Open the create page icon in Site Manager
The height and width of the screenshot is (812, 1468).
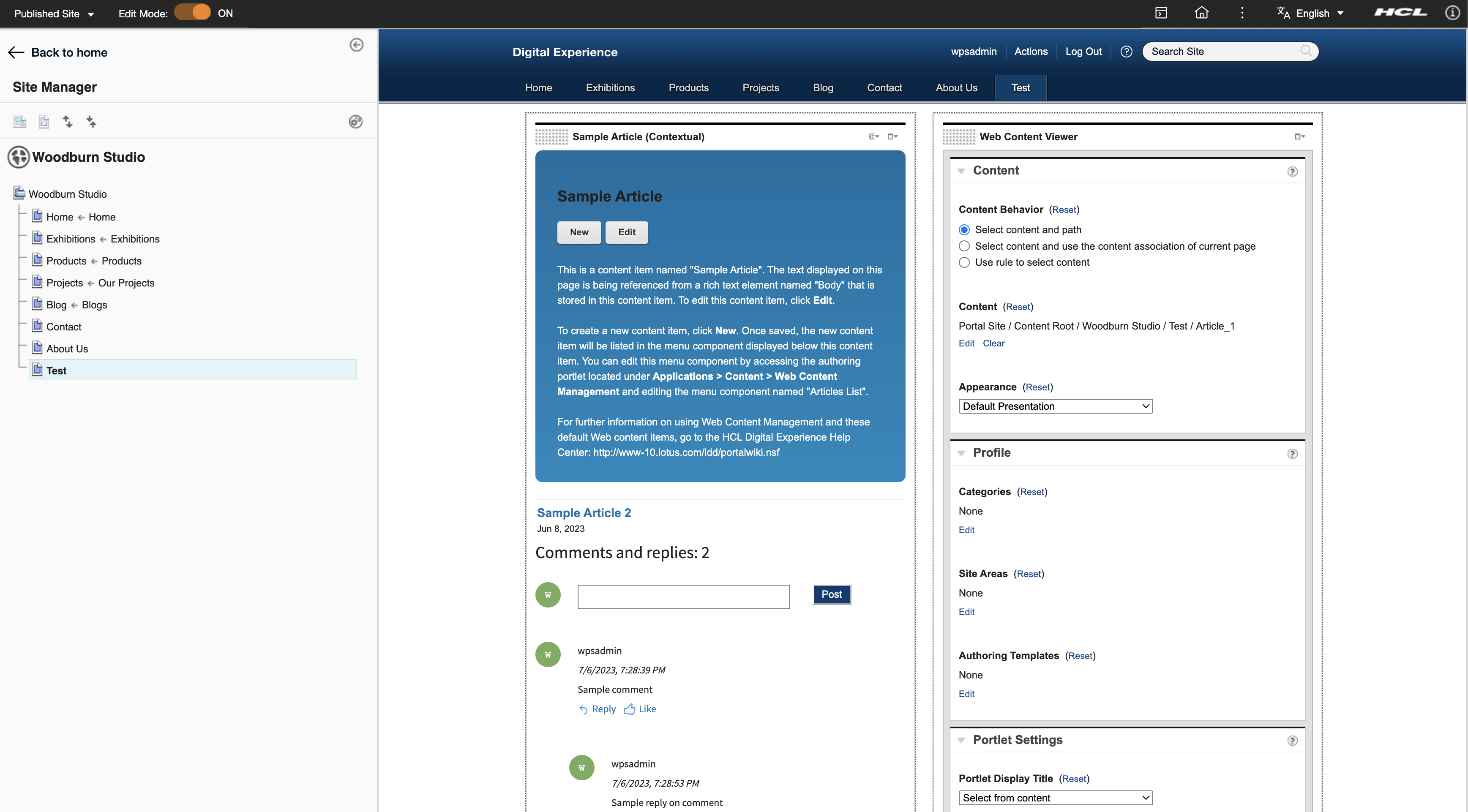[x=19, y=121]
